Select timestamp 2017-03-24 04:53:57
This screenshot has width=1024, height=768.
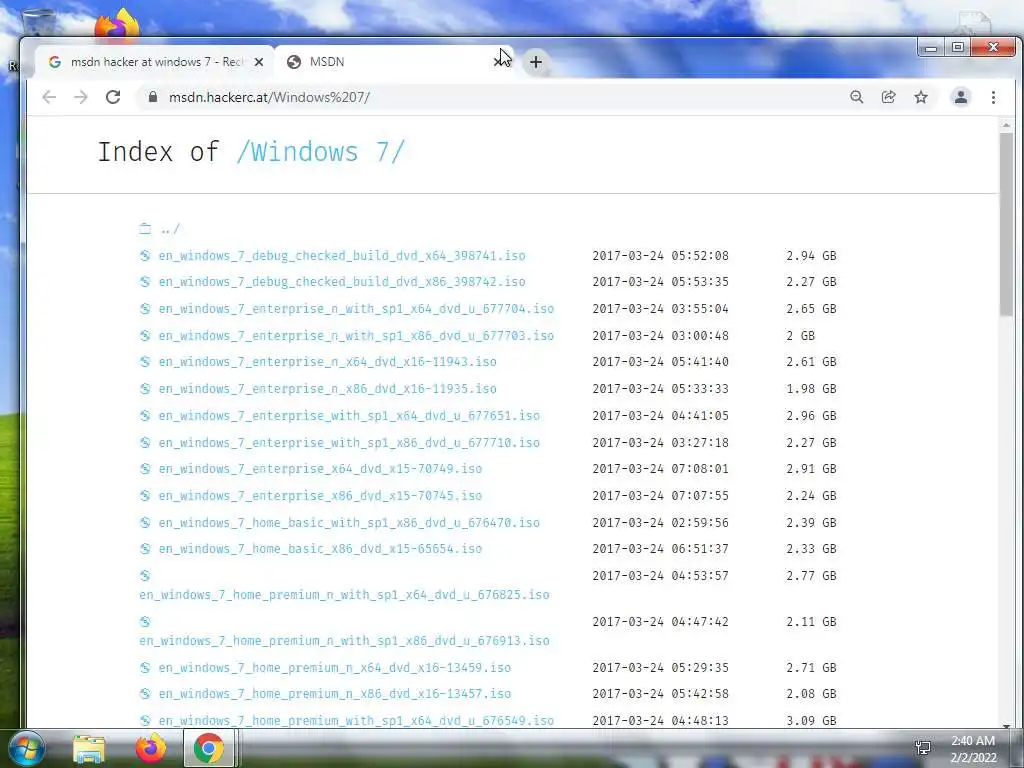[660, 576]
